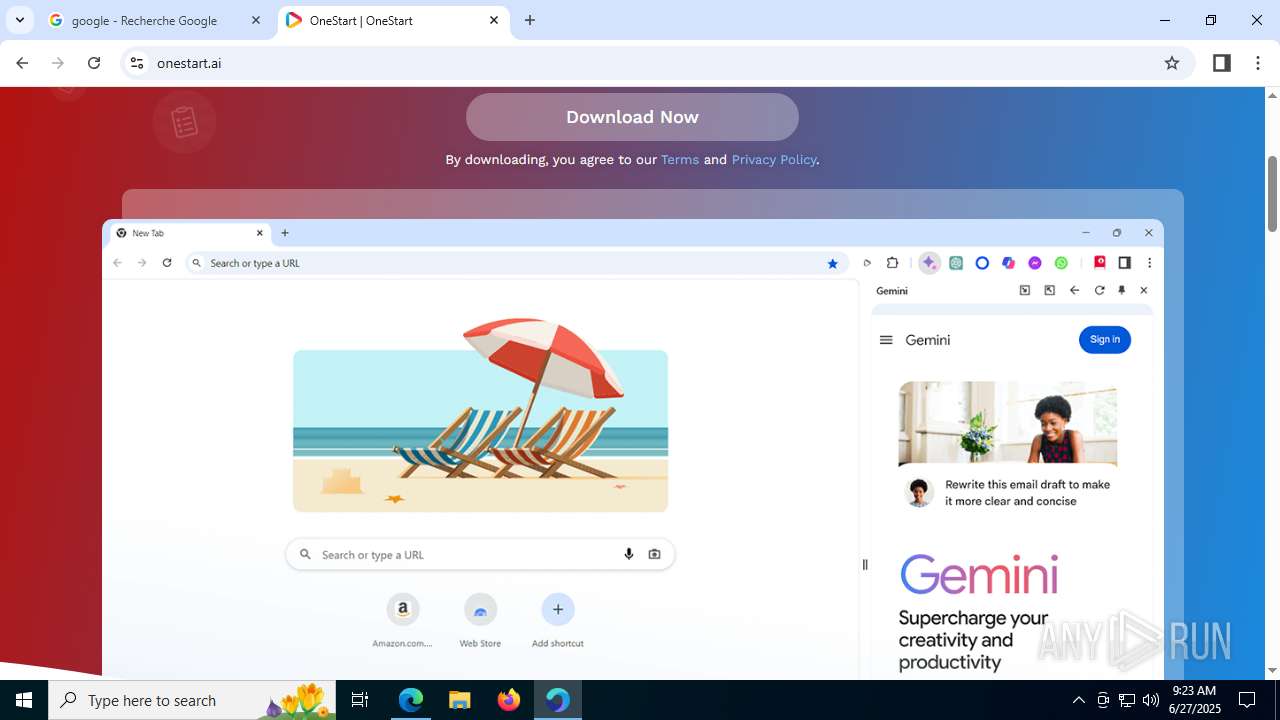Image resolution: width=1280 pixels, height=720 pixels.
Task: Open the tab search dropdown chevron
Action: [x=20, y=20]
